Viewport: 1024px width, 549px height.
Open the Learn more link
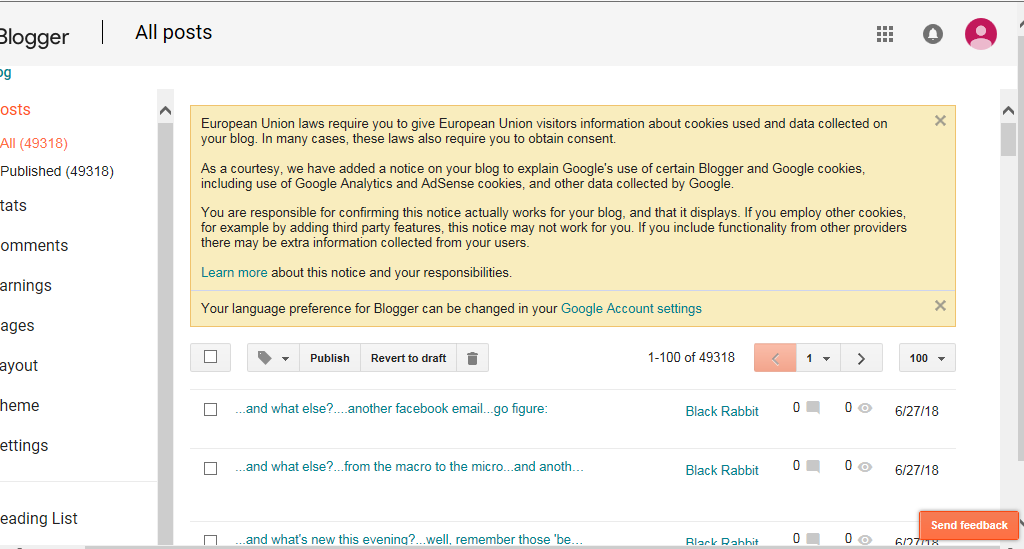234,273
